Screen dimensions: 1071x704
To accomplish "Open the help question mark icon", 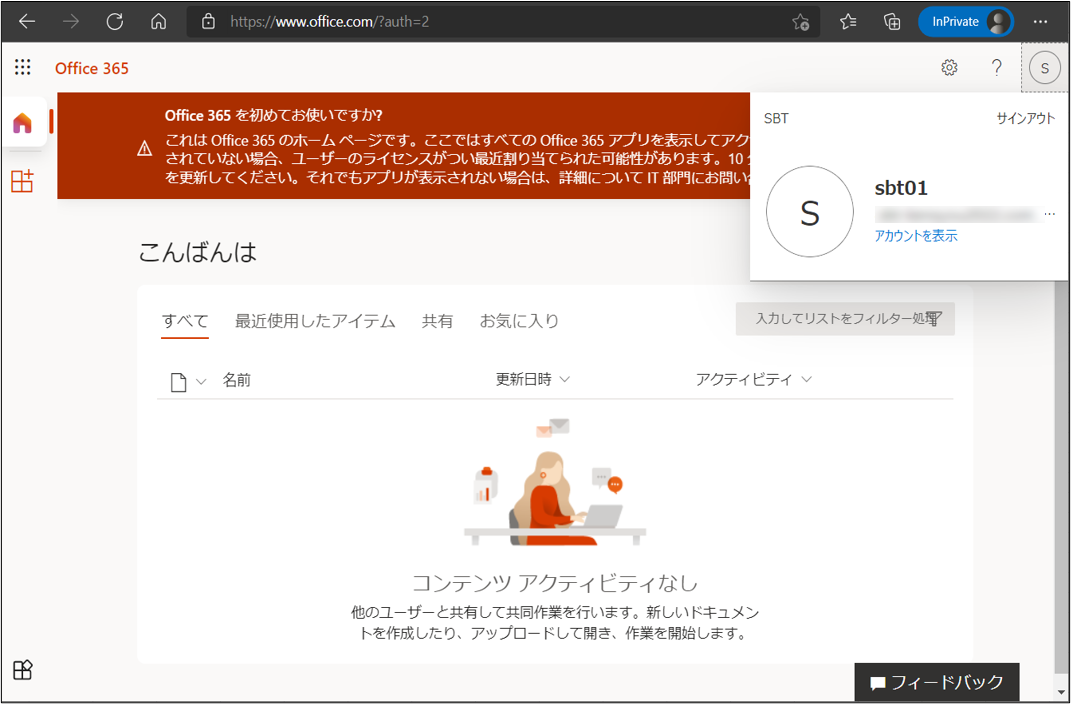I will [997, 68].
